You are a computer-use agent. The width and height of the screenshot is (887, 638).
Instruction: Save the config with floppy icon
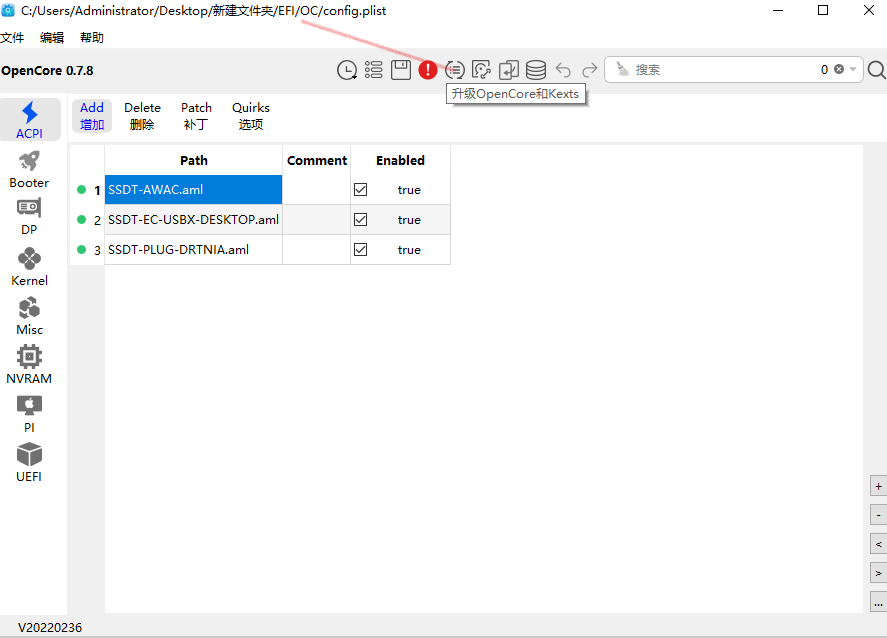coord(401,70)
